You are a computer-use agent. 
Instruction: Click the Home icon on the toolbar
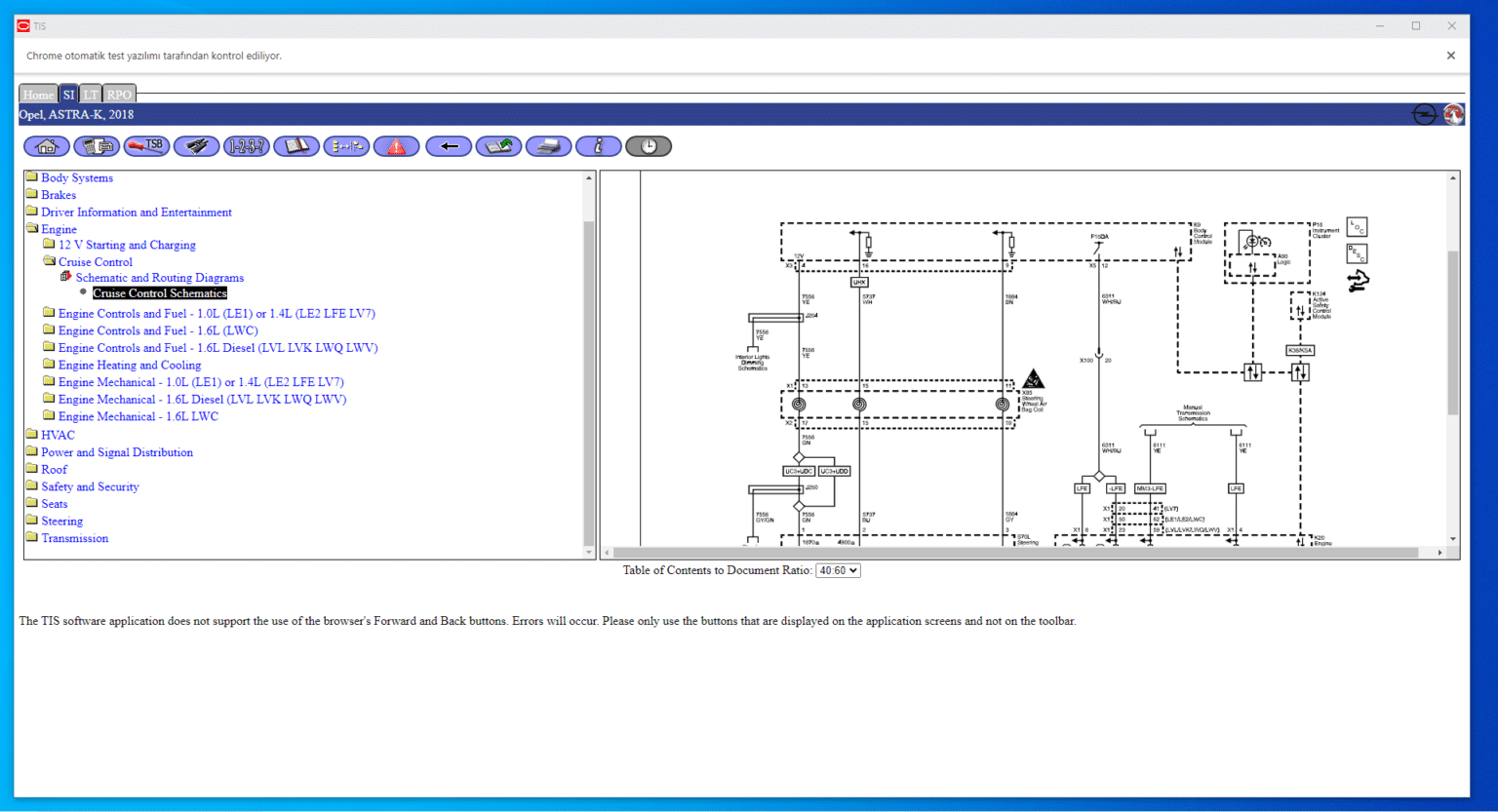tap(46, 145)
